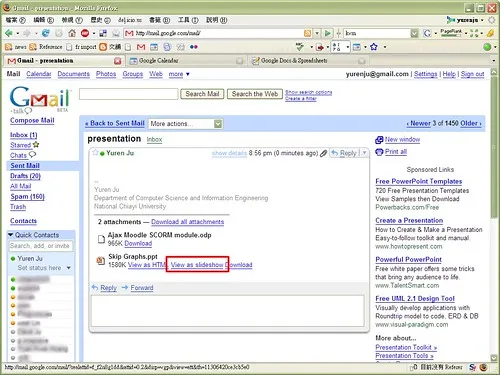Click the View as slideshow link
This screenshot has height=375, width=500.
pyautogui.click(x=197, y=265)
